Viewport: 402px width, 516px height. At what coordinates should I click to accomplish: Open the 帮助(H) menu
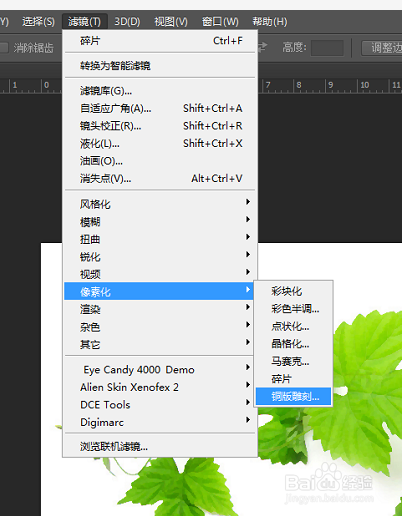pos(270,22)
